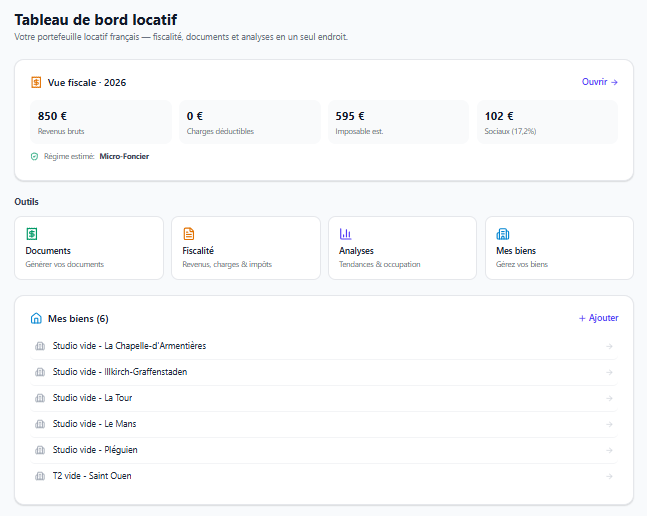The width and height of the screenshot is (647, 516).
Task: Click building icon of Illkirch-Graffenstaden row
Action: tap(40, 372)
